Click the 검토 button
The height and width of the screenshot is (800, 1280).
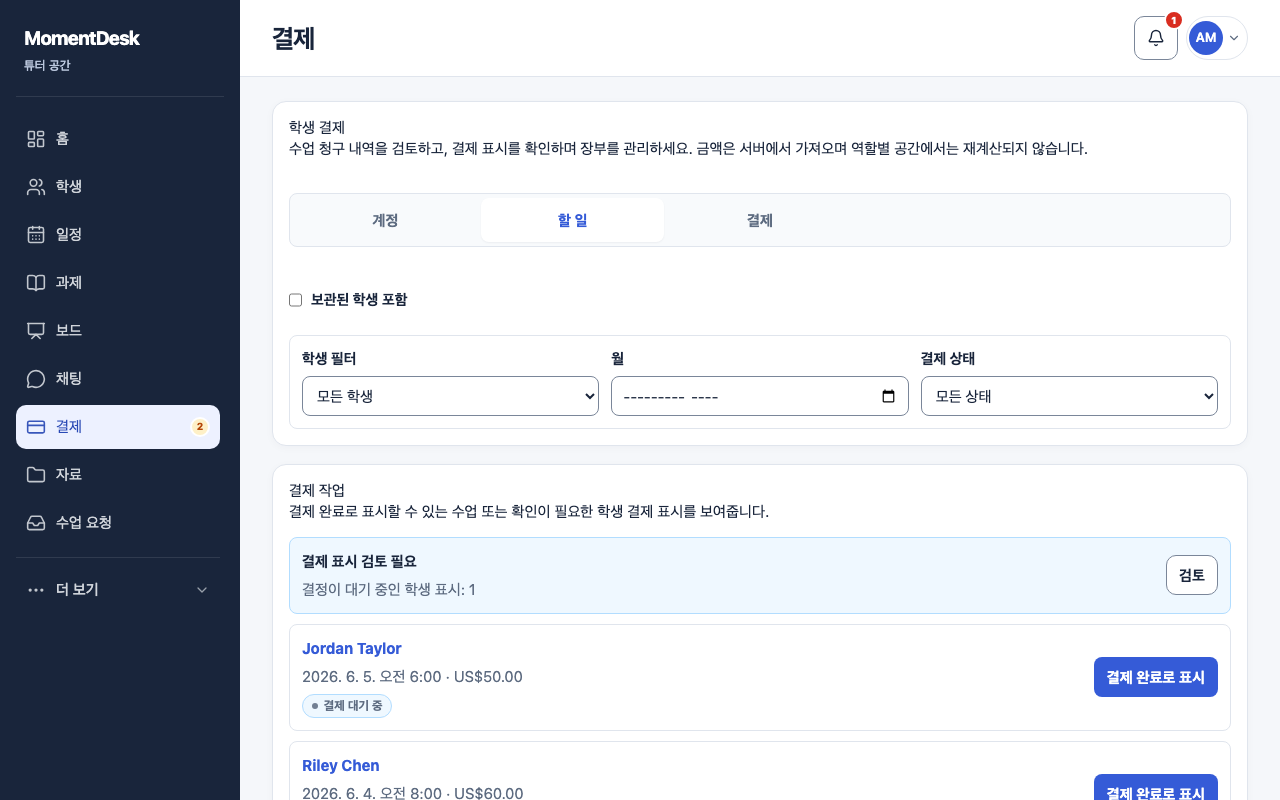point(1192,575)
